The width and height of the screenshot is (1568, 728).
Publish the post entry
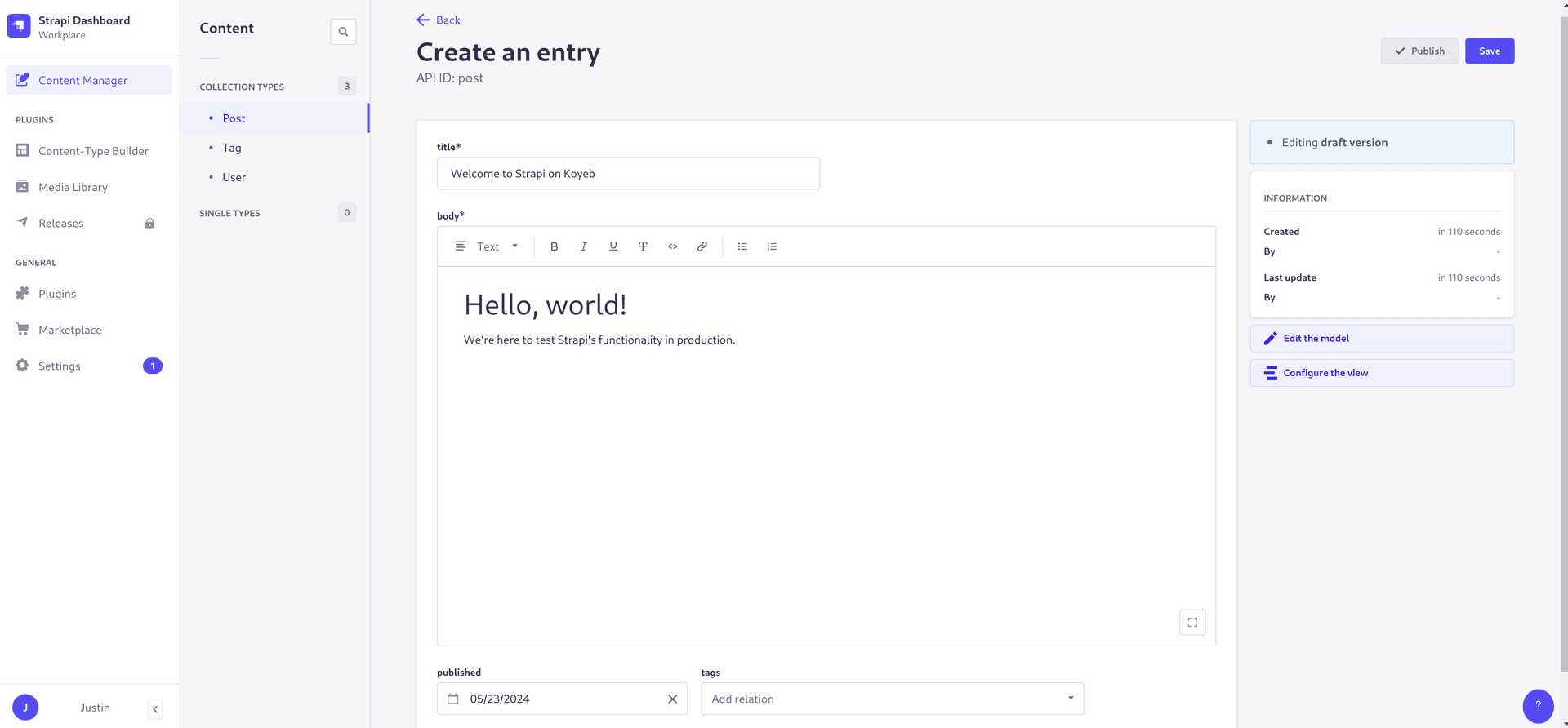1419,51
